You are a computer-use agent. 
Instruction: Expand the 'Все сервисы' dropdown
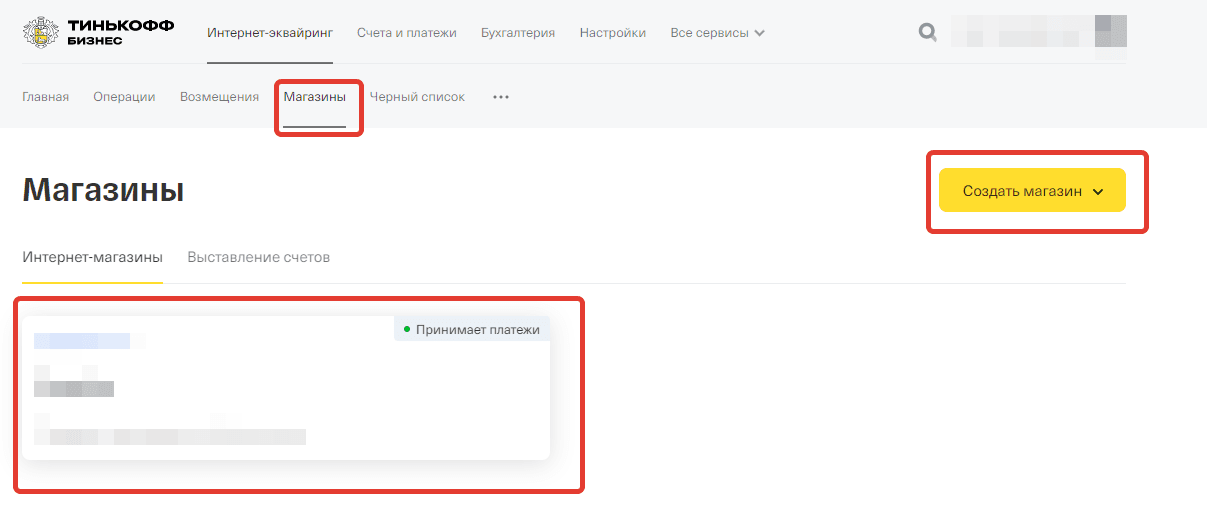tap(717, 33)
